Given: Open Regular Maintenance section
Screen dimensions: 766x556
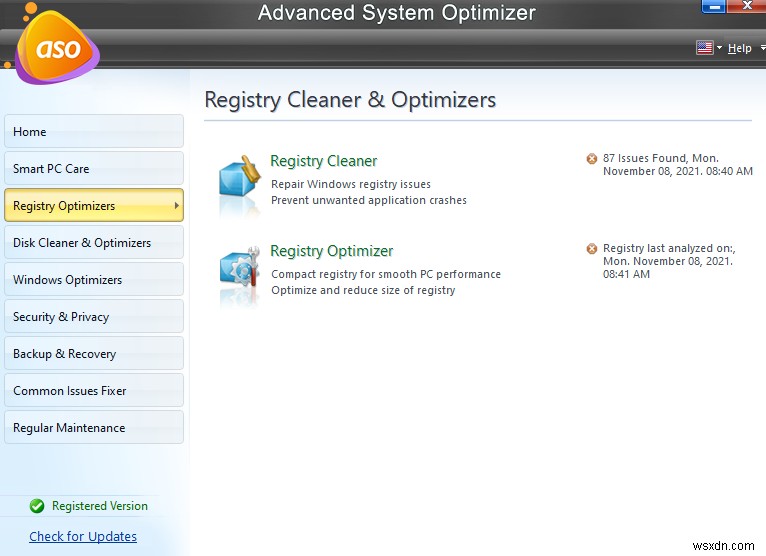Looking at the screenshot, I should (x=94, y=428).
